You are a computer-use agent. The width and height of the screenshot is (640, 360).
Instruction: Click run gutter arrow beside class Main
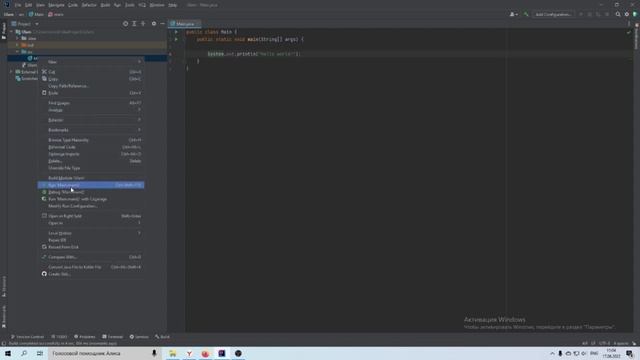coord(176,32)
